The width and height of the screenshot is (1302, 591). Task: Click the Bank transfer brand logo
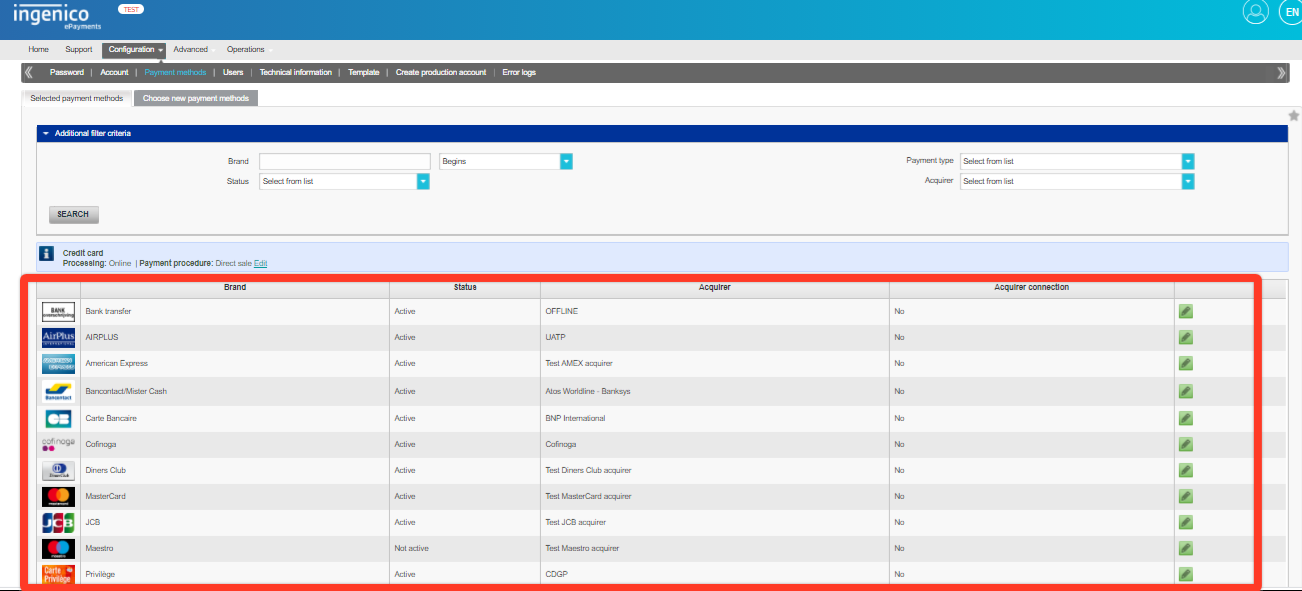tap(59, 312)
